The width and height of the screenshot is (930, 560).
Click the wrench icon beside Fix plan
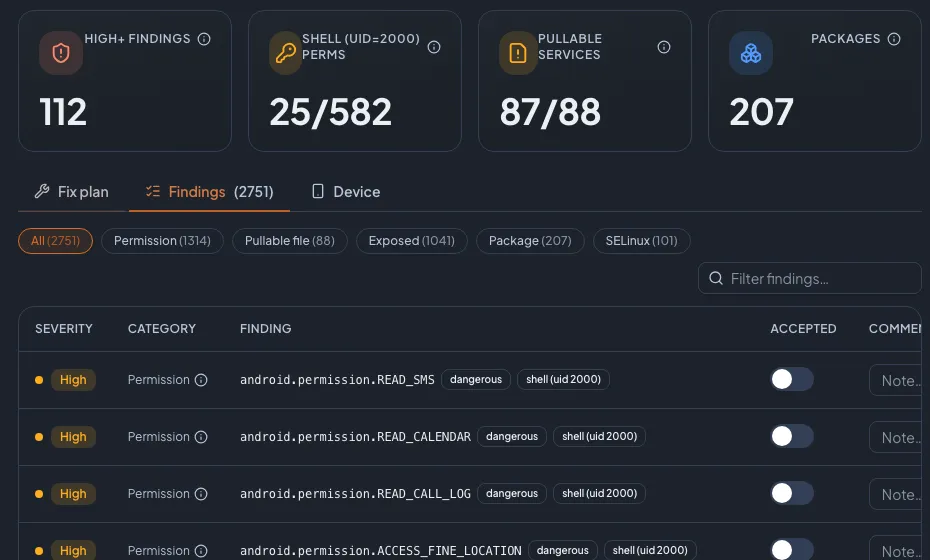(x=42, y=191)
